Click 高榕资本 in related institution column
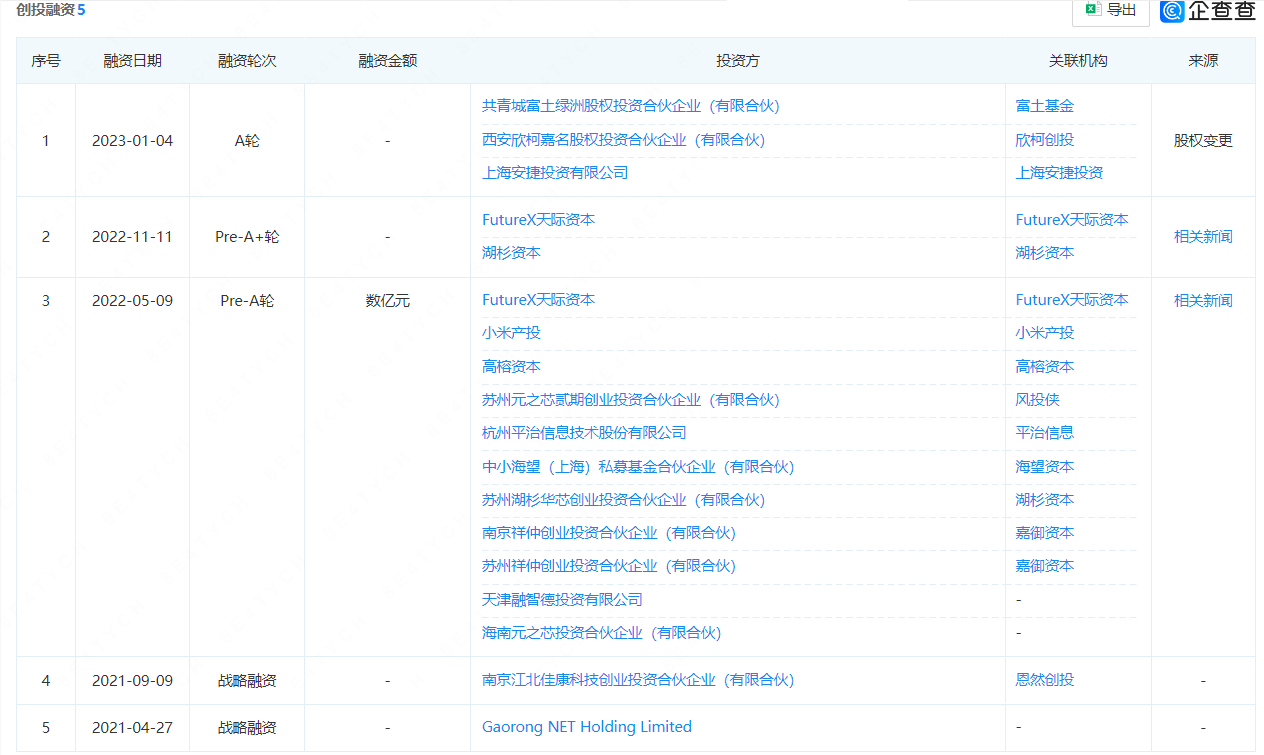1264x755 pixels. pos(1044,367)
